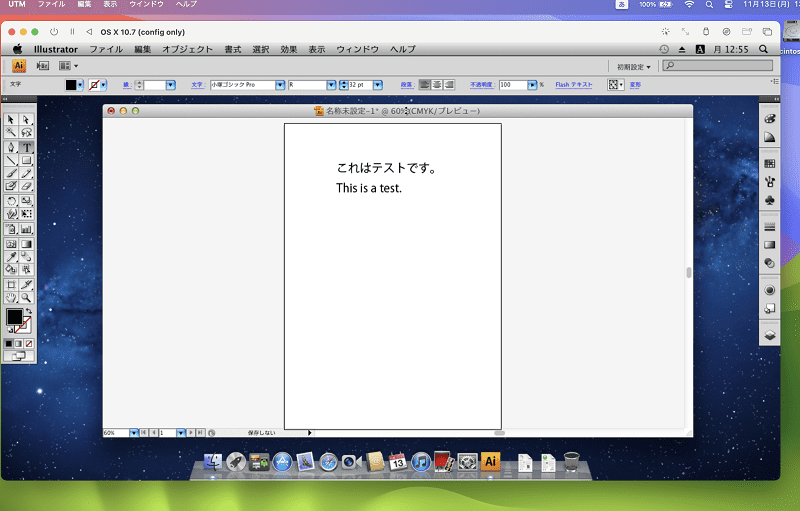Set paragraph alignment to left
The height and width of the screenshot is (511, 800).
[x=424, y=85]
